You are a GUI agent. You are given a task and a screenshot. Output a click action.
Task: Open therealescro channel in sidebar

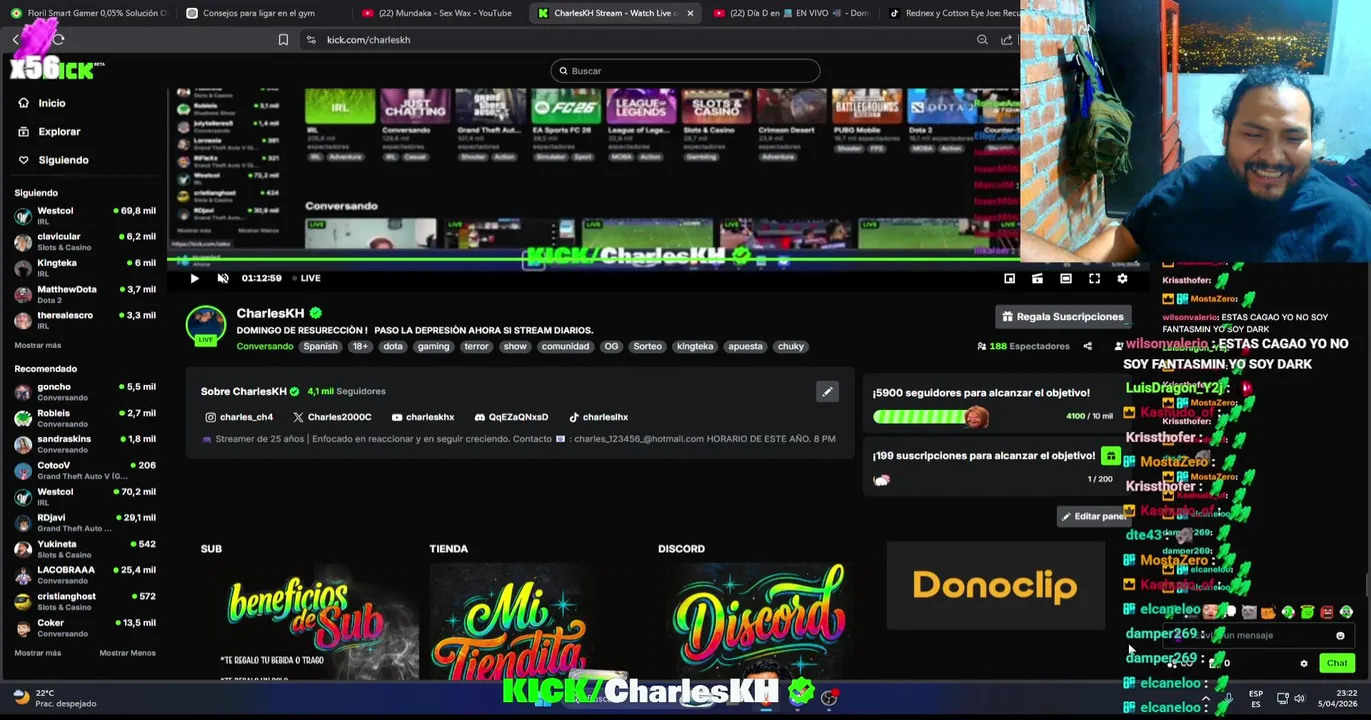click(85, 320)
